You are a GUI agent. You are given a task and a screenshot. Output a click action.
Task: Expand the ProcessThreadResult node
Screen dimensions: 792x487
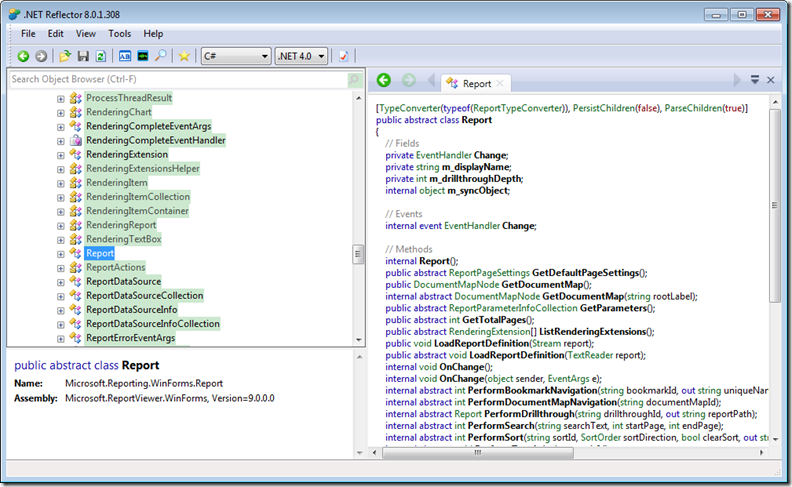click(61, 99)
